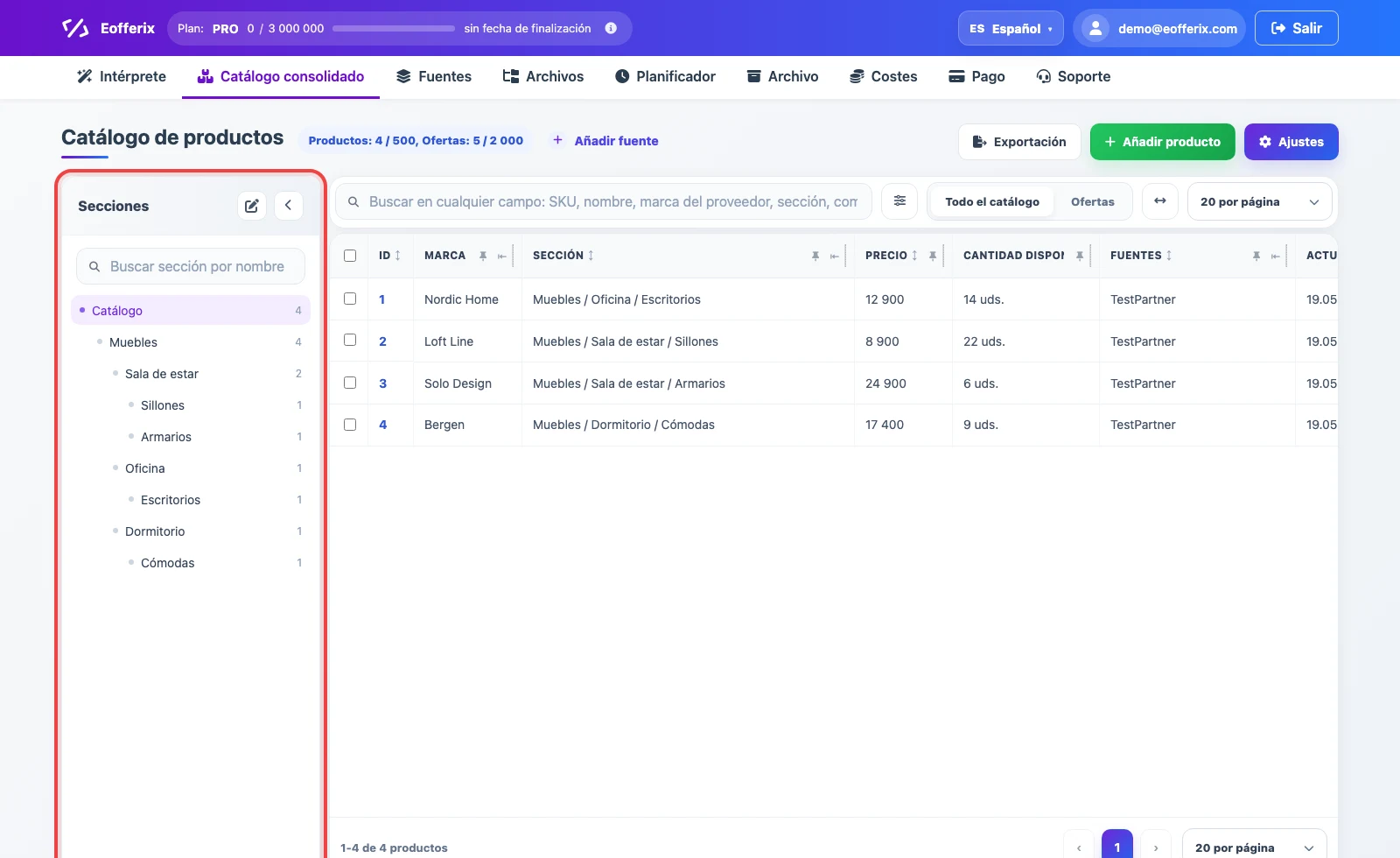Sort by PRECIO column arrows
Viewport: 1400px width, 858px height.
914,256
